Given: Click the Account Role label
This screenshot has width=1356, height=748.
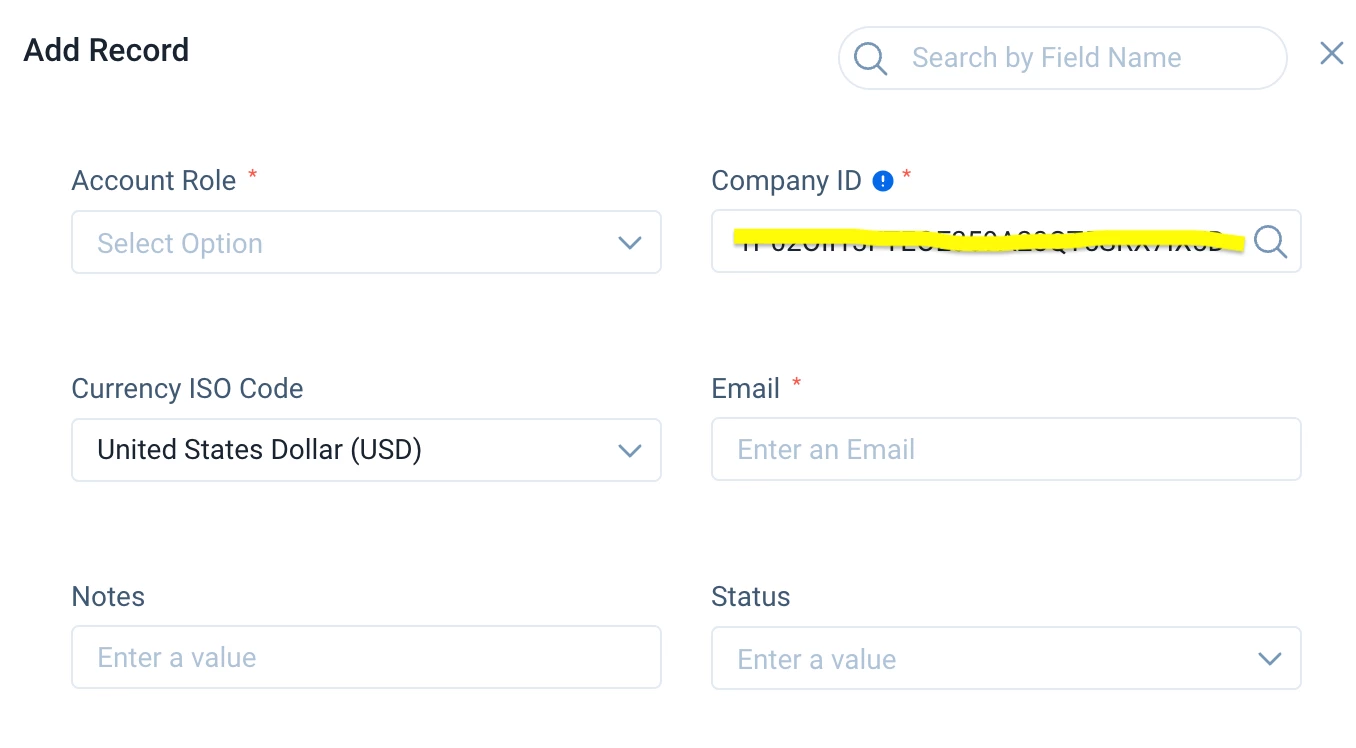Looking at the screenshot, I should (x=154, y=181).
